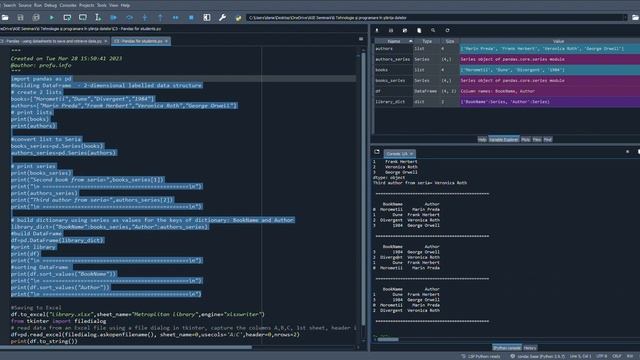Run selection or current line icon
640x360 pixels.
pyautogui.click(x=98, y=18)
